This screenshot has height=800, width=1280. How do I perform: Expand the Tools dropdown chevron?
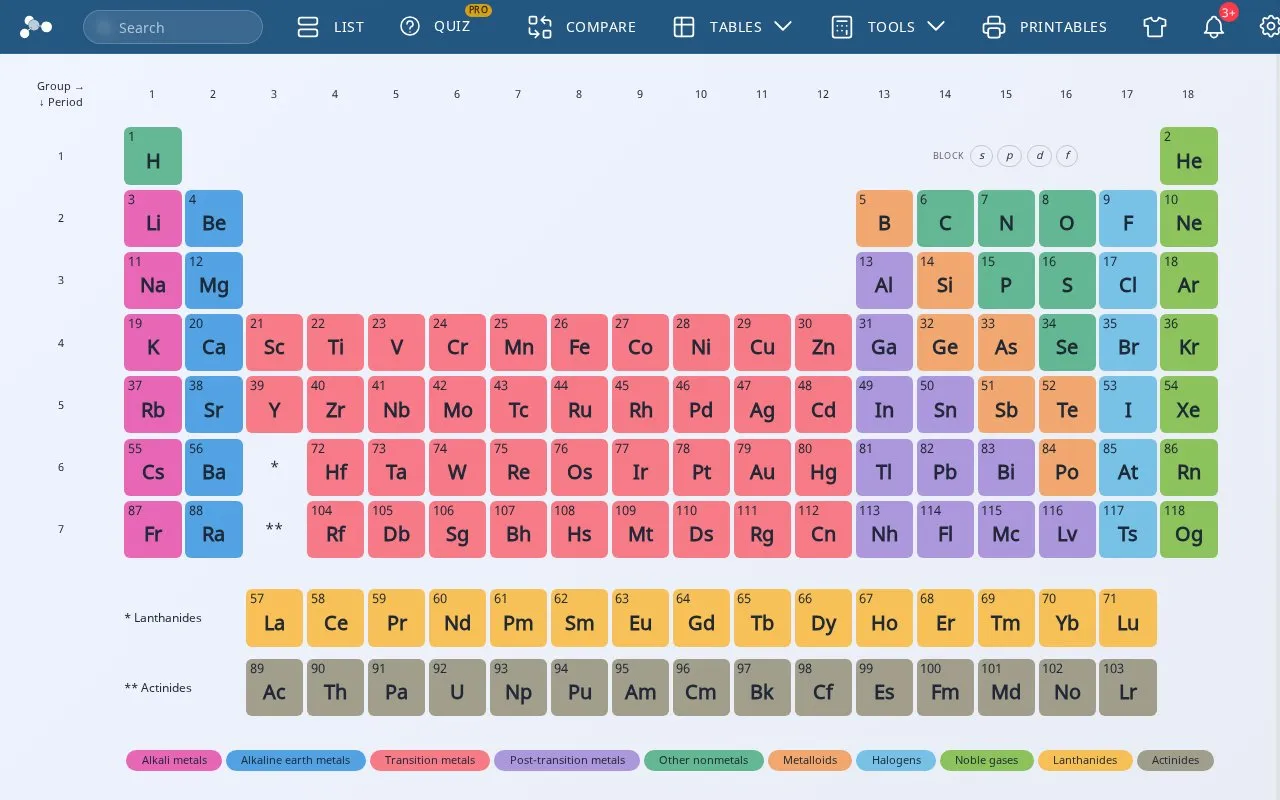pos(936,26)
